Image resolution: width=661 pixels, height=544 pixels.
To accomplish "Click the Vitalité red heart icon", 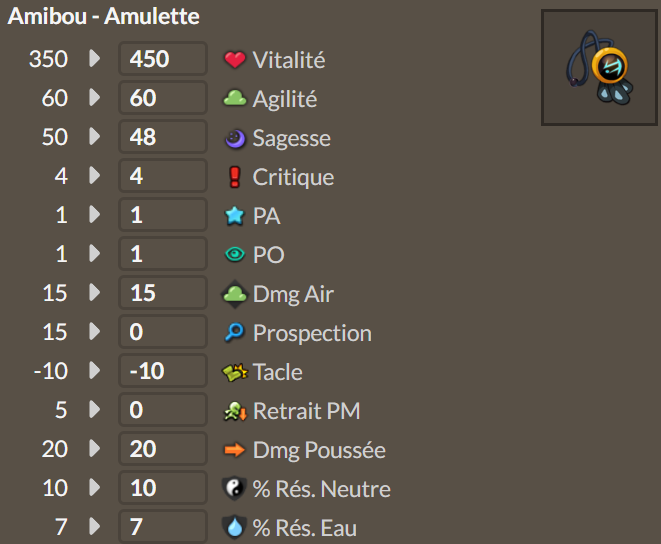I will (x=235, y=59).
